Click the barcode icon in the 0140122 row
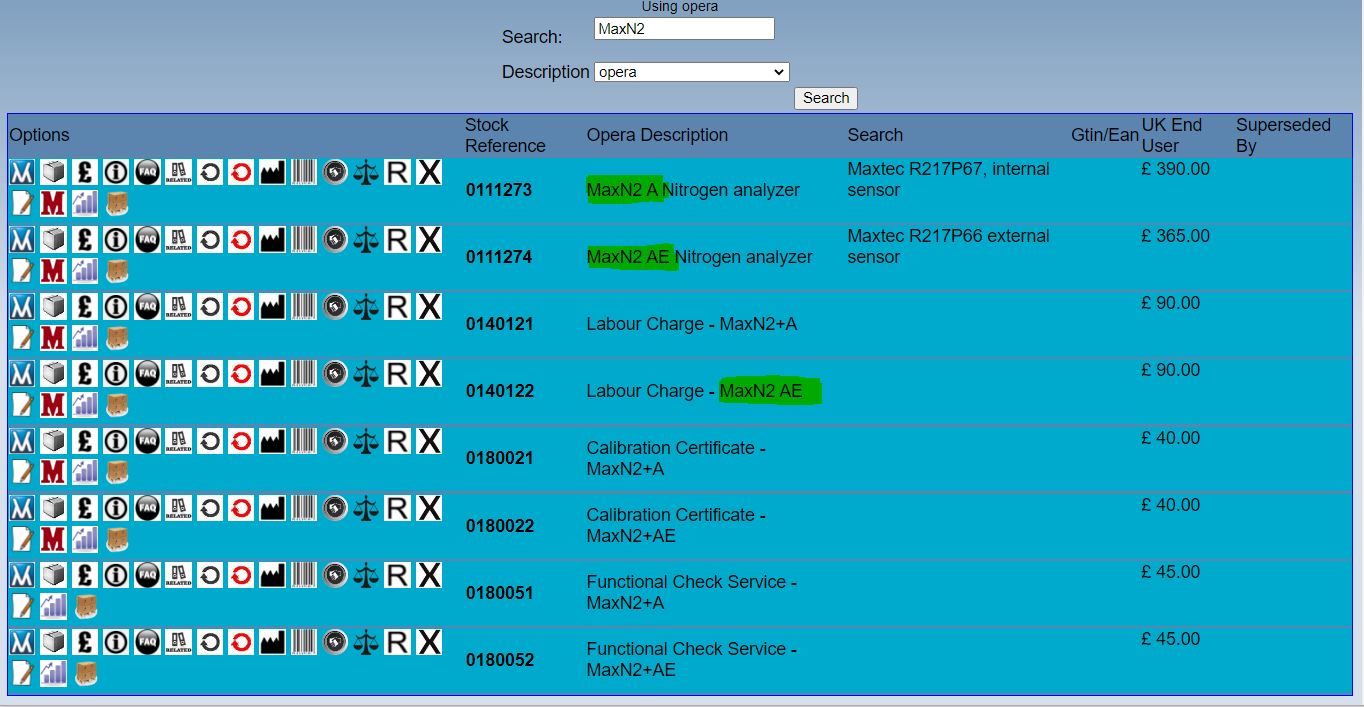This screenshot has width=1364, height=707. point(303,373)
